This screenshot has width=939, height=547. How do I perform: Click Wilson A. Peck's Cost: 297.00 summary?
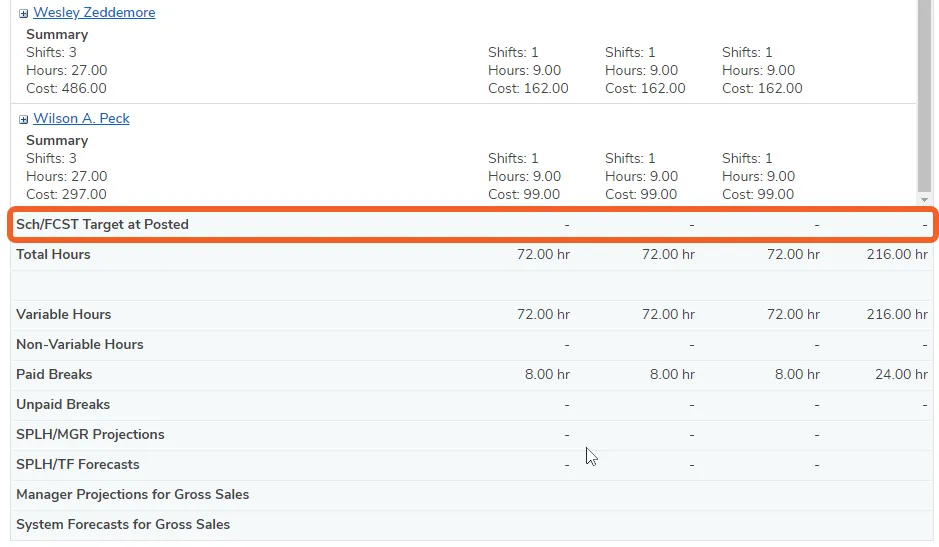[x=66, y=194]
